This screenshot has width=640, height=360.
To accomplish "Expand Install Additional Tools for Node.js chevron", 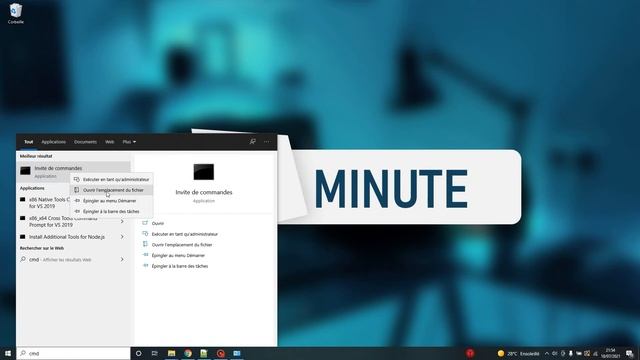I will tap(122, 237).
